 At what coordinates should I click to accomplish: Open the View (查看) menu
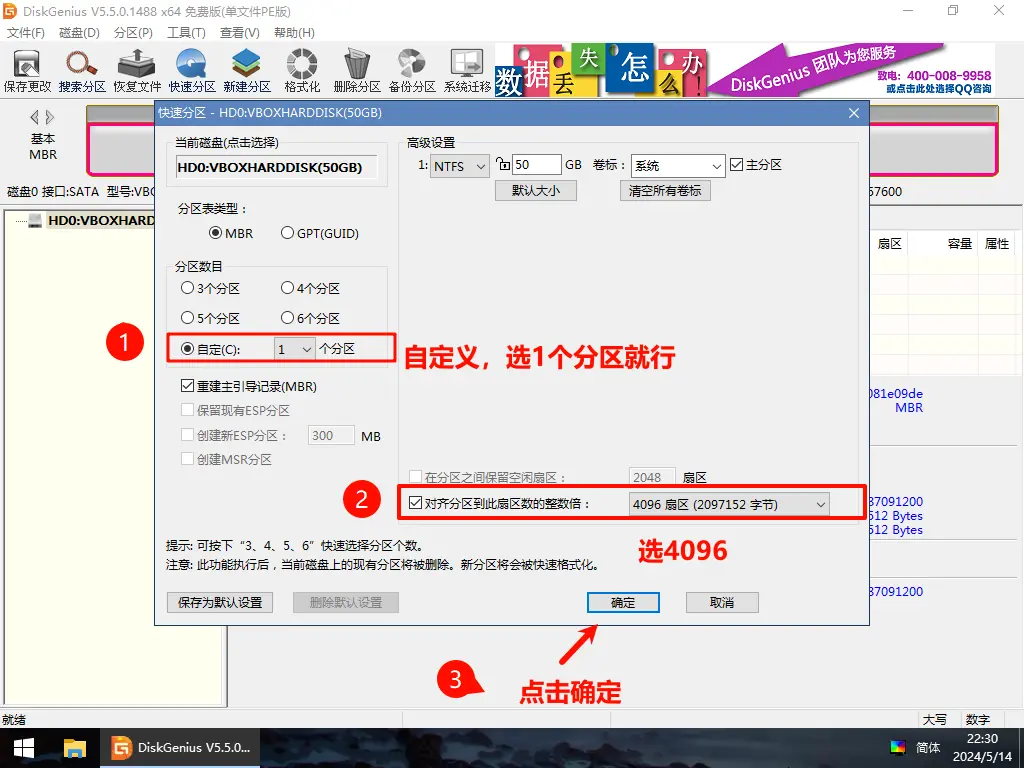click(240, 33)
